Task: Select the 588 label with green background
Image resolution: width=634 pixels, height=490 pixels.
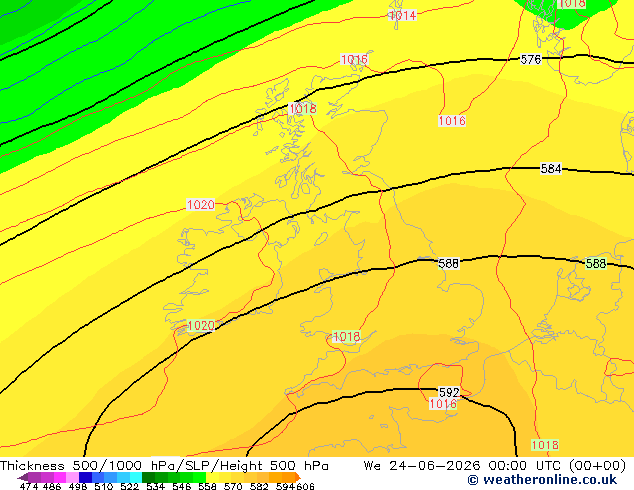Action: 596,264
